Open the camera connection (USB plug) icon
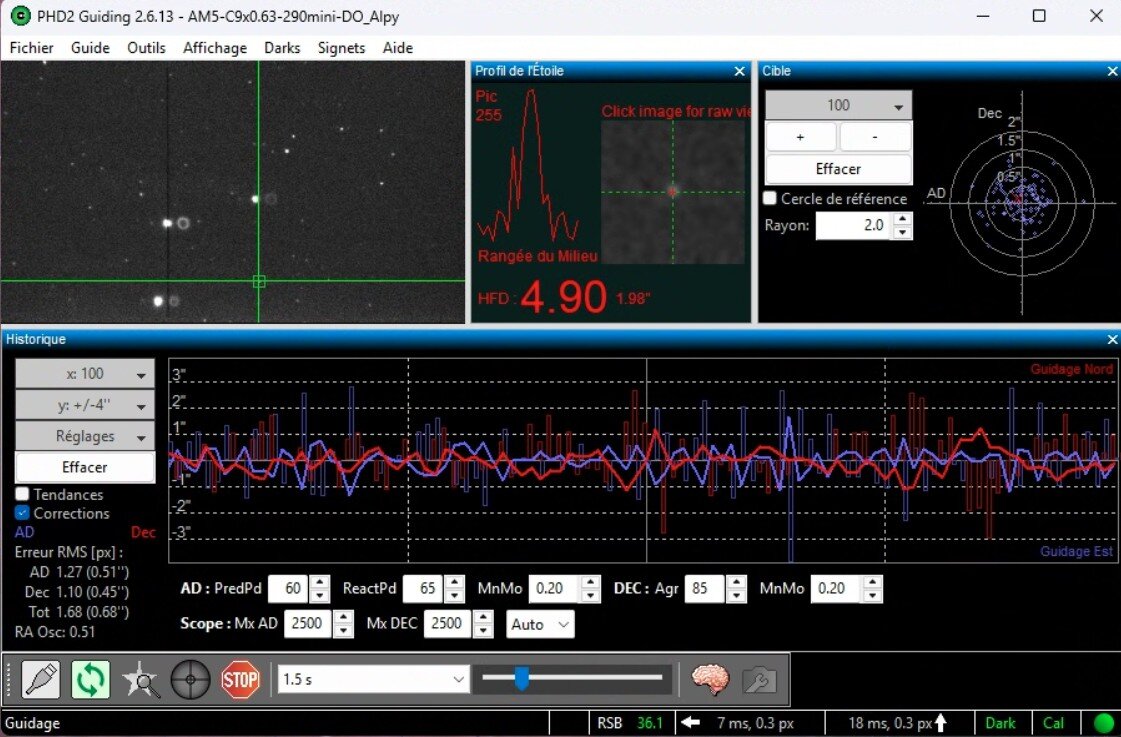Screen dimensions: 1121x737 pos(41,678)
